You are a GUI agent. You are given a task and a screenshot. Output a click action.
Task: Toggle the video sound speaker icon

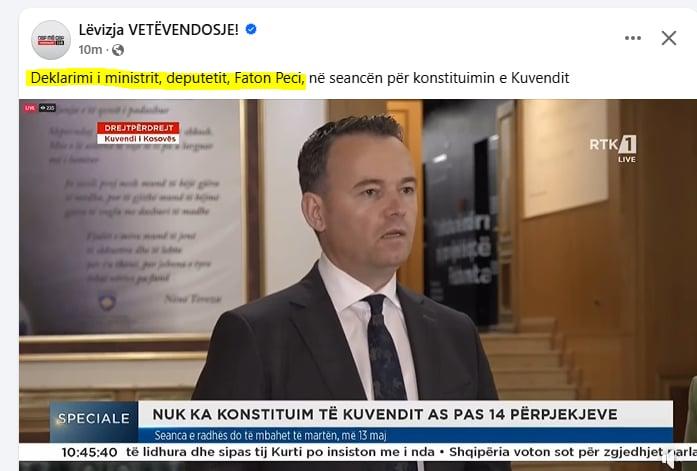[x=669, y=458]
